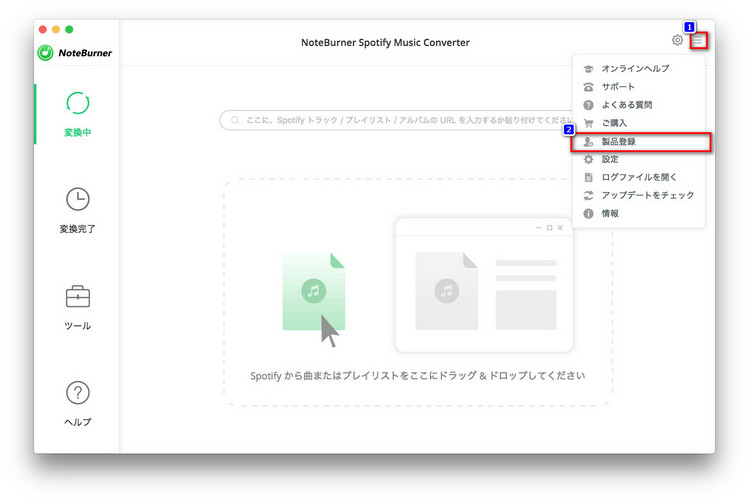Open the 変換完了 clock history icon
The image size is (749, 502).
point(77,199)
